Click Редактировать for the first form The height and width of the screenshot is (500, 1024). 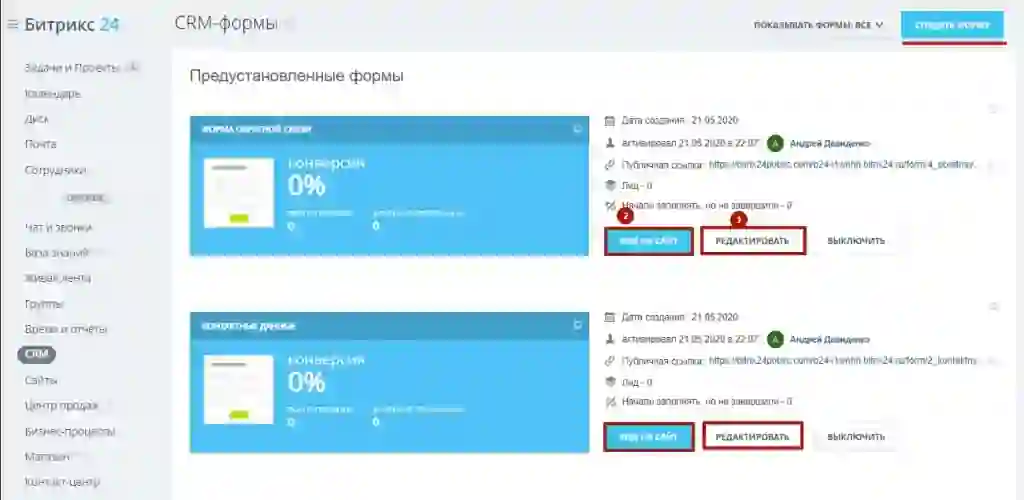[x=753, y=241]
